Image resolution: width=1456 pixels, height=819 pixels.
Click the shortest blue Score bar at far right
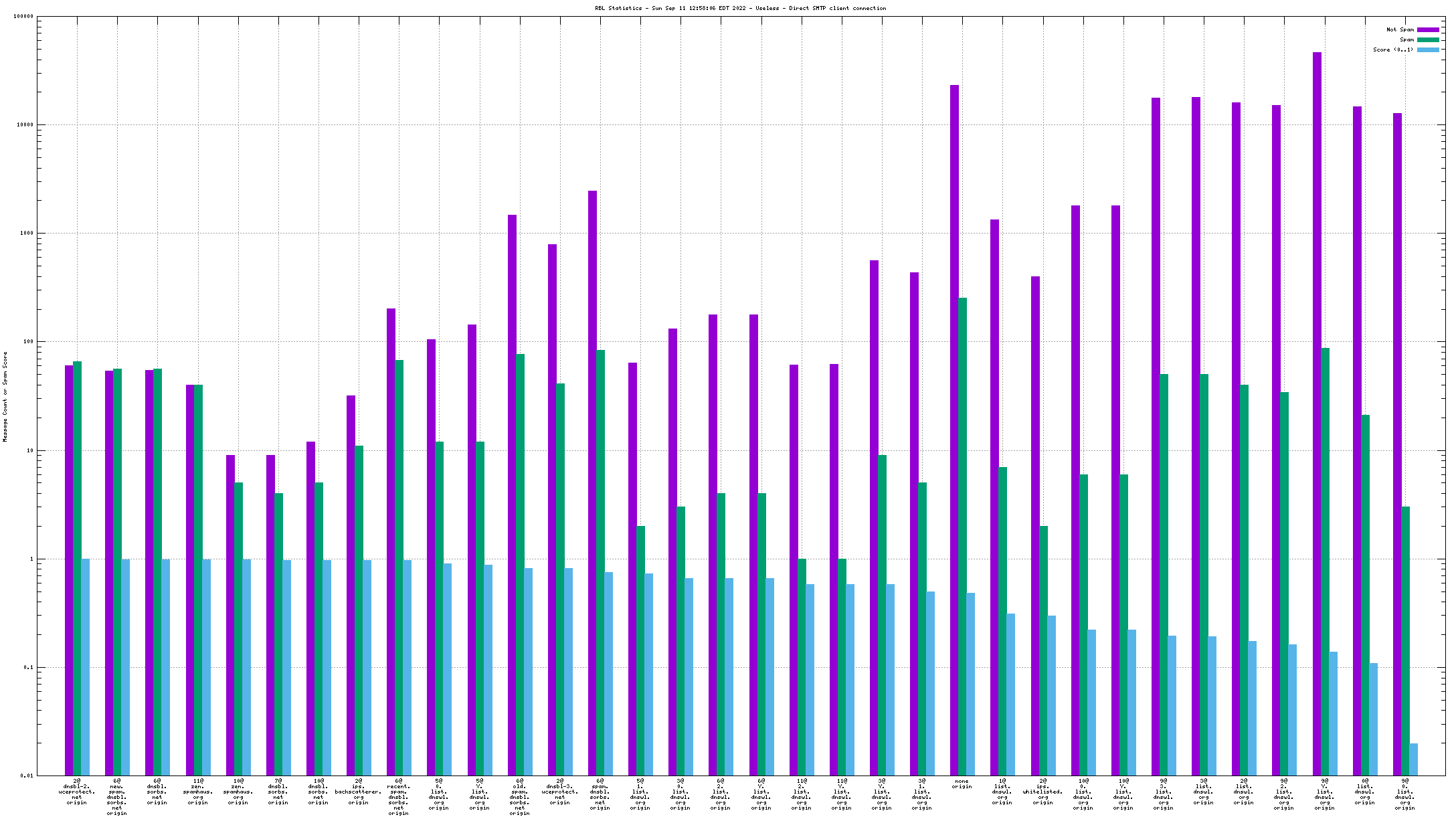click(1413, 759)
